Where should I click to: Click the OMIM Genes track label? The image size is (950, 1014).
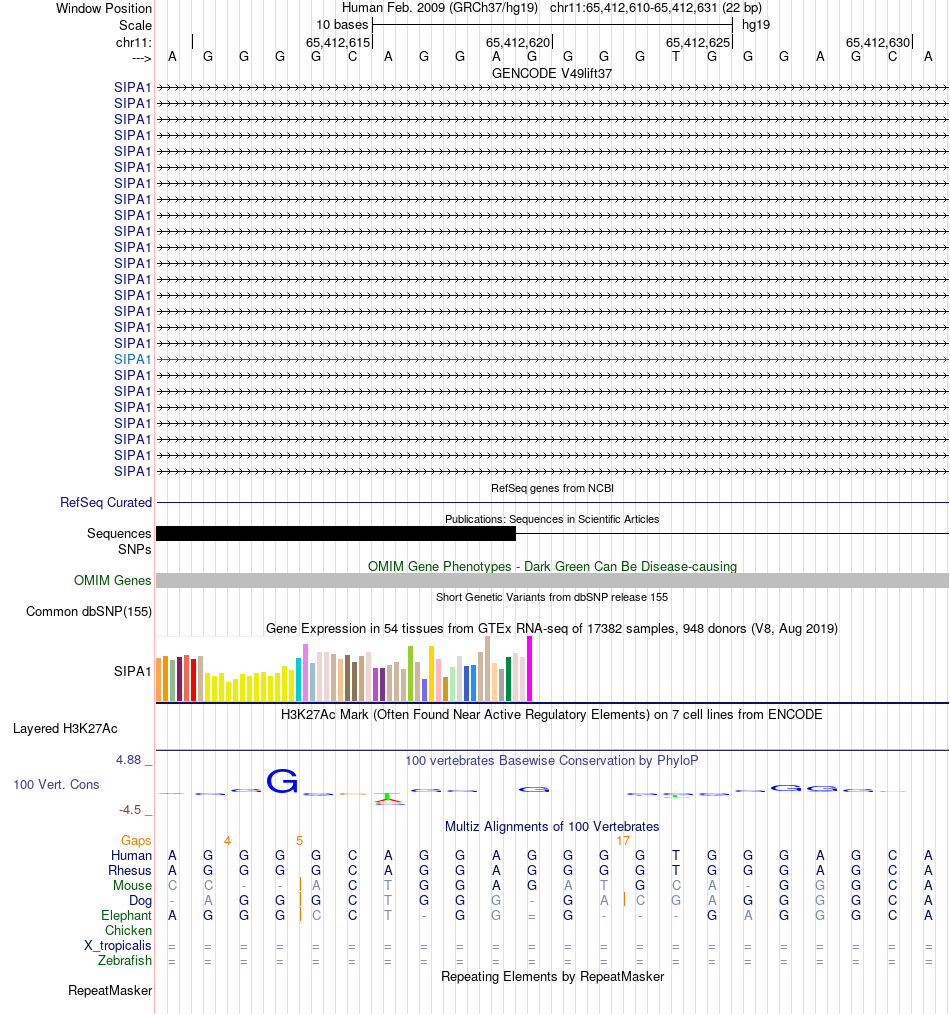(113, 581)
